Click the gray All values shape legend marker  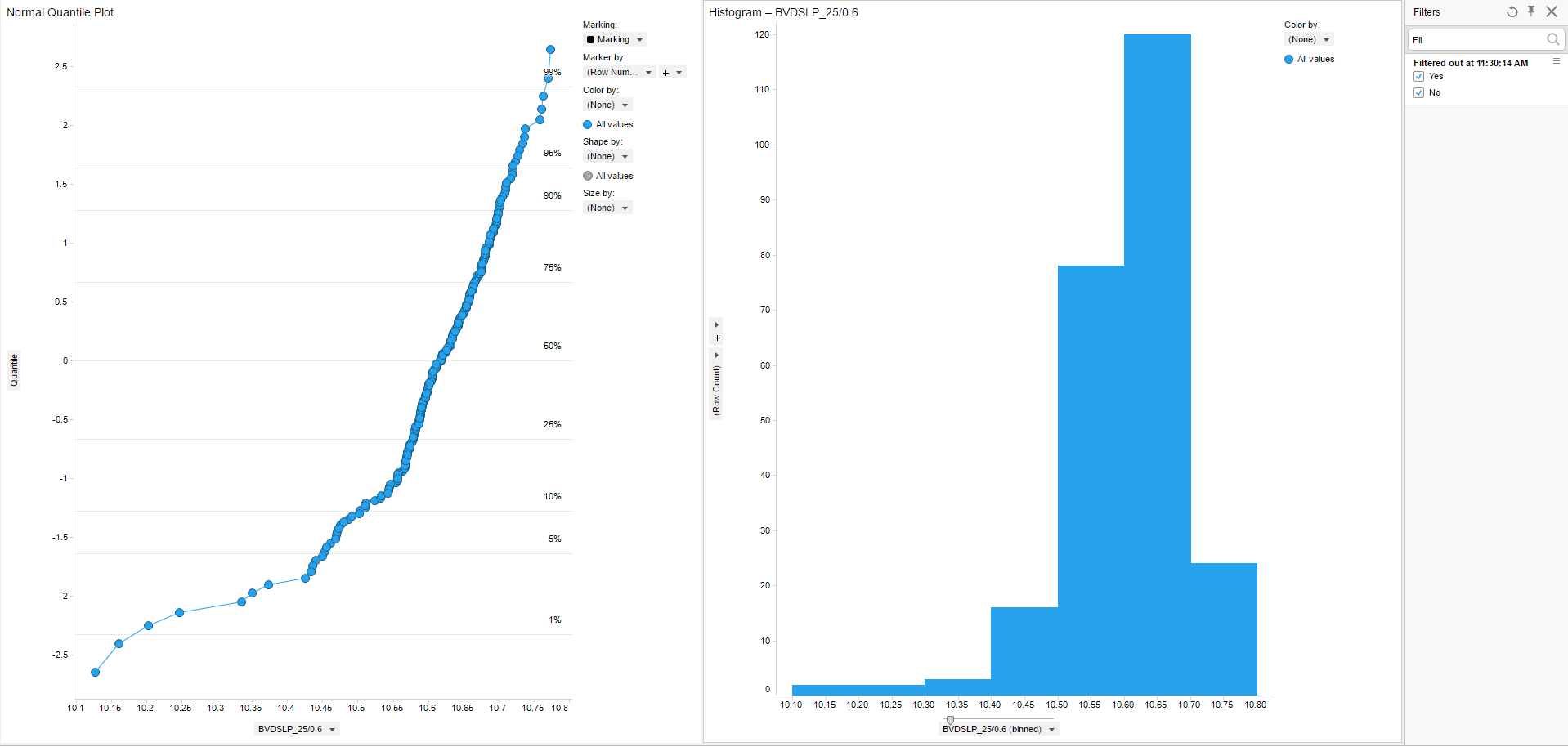point(588,176)
